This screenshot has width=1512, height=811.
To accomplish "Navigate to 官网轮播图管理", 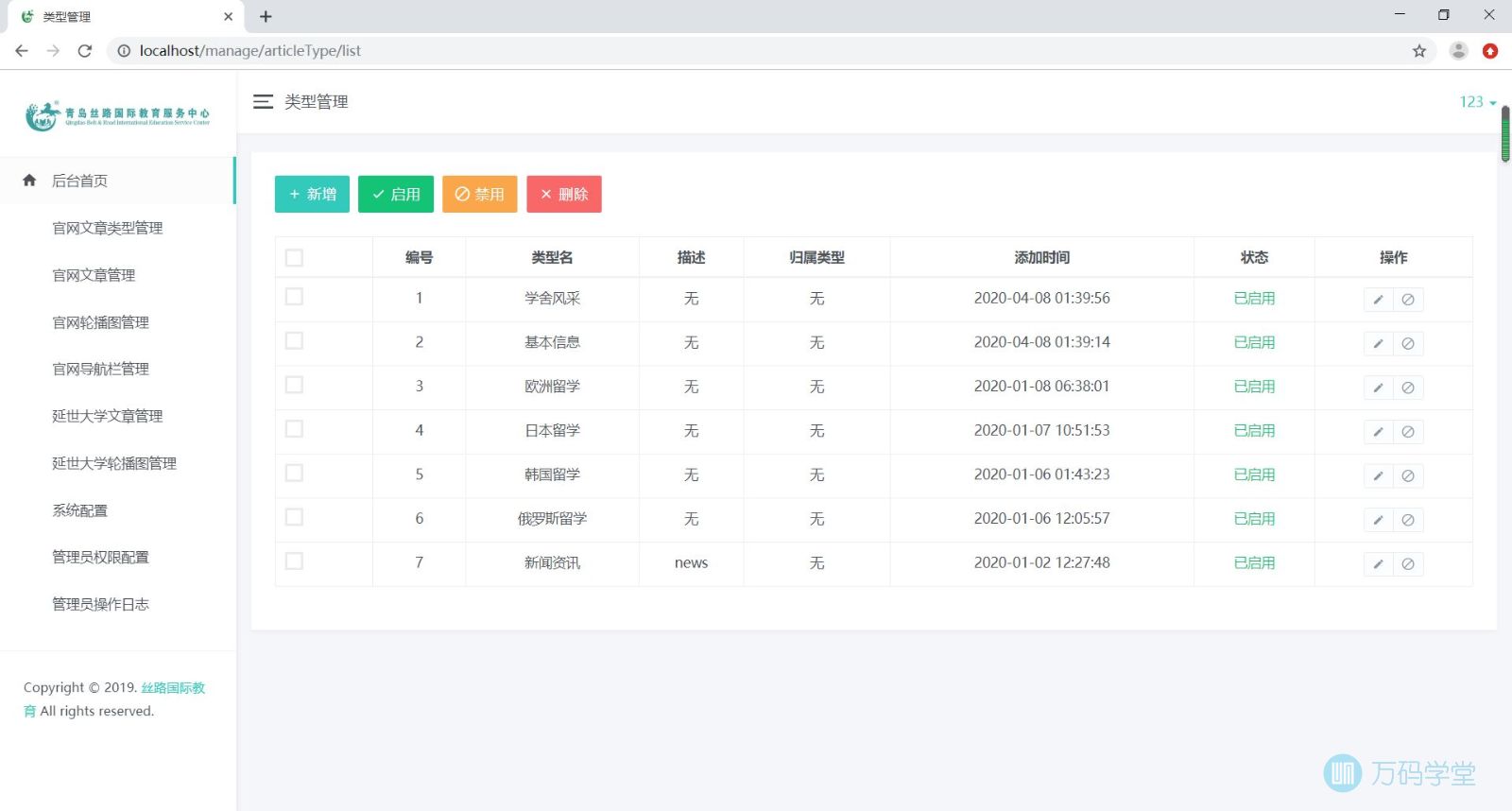I will pyautogui.click(x=100, y=322).
